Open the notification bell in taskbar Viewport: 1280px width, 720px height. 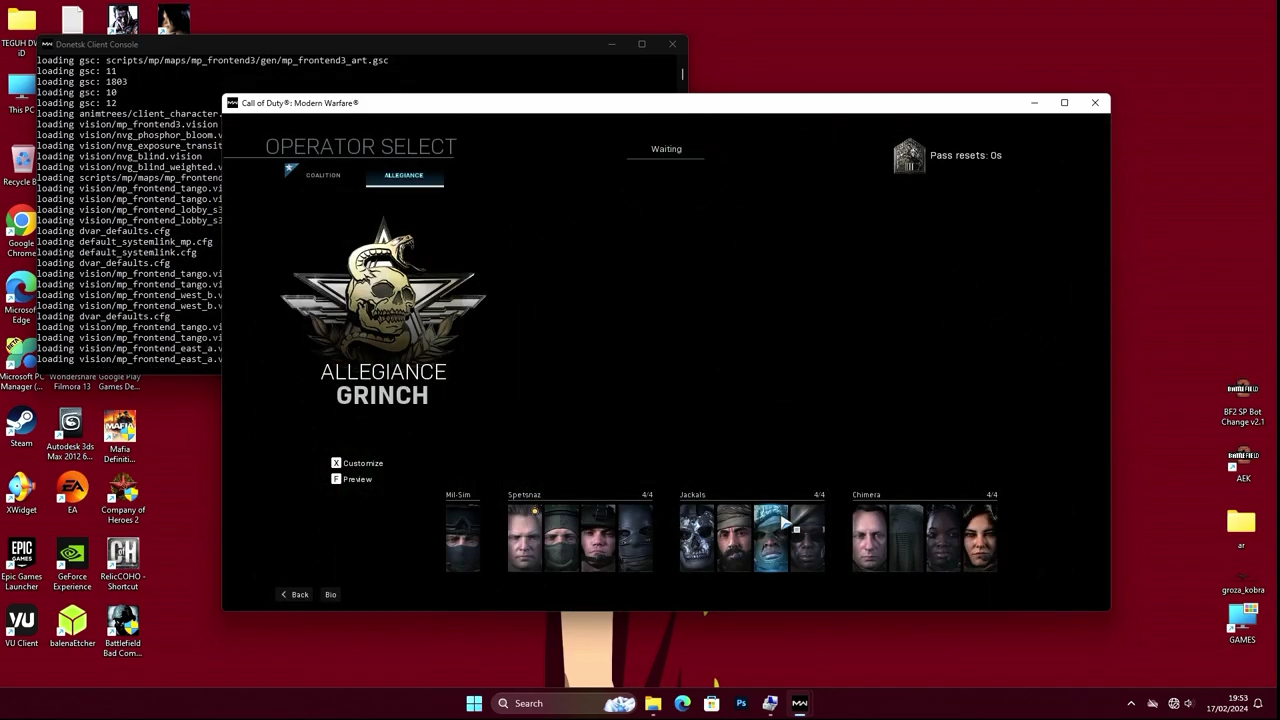(x=1259, y=703)
